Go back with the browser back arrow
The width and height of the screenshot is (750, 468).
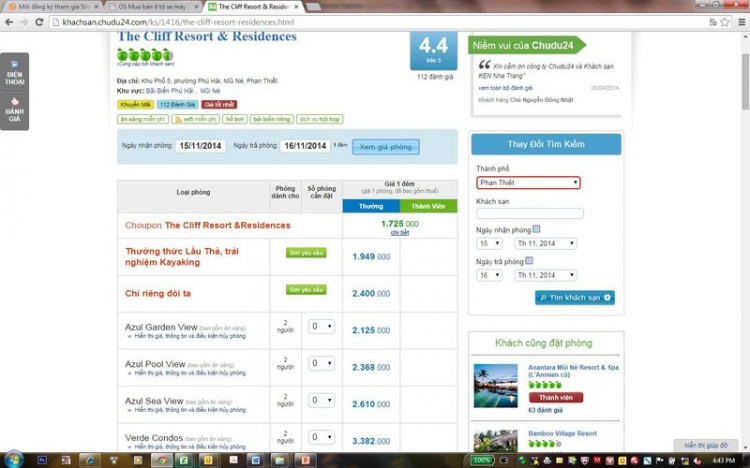[x=9, y=22]
